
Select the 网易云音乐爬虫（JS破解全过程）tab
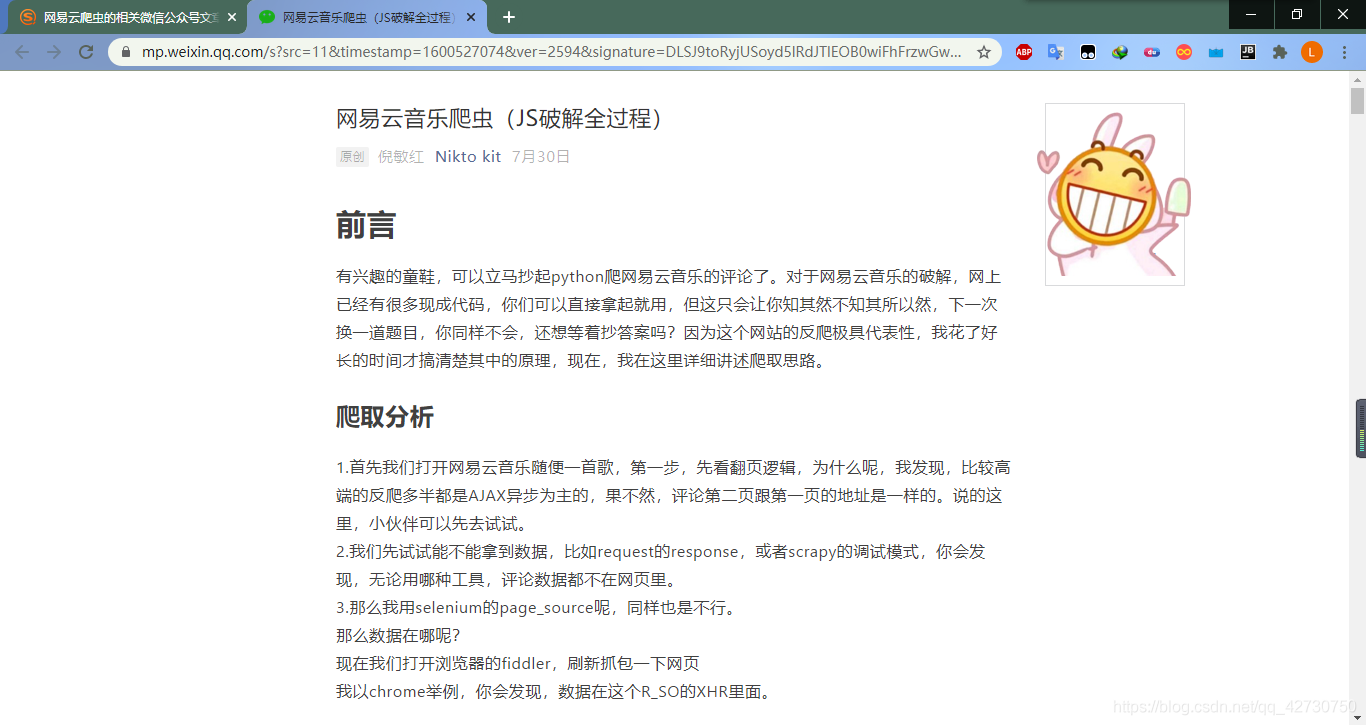[368, 17]
